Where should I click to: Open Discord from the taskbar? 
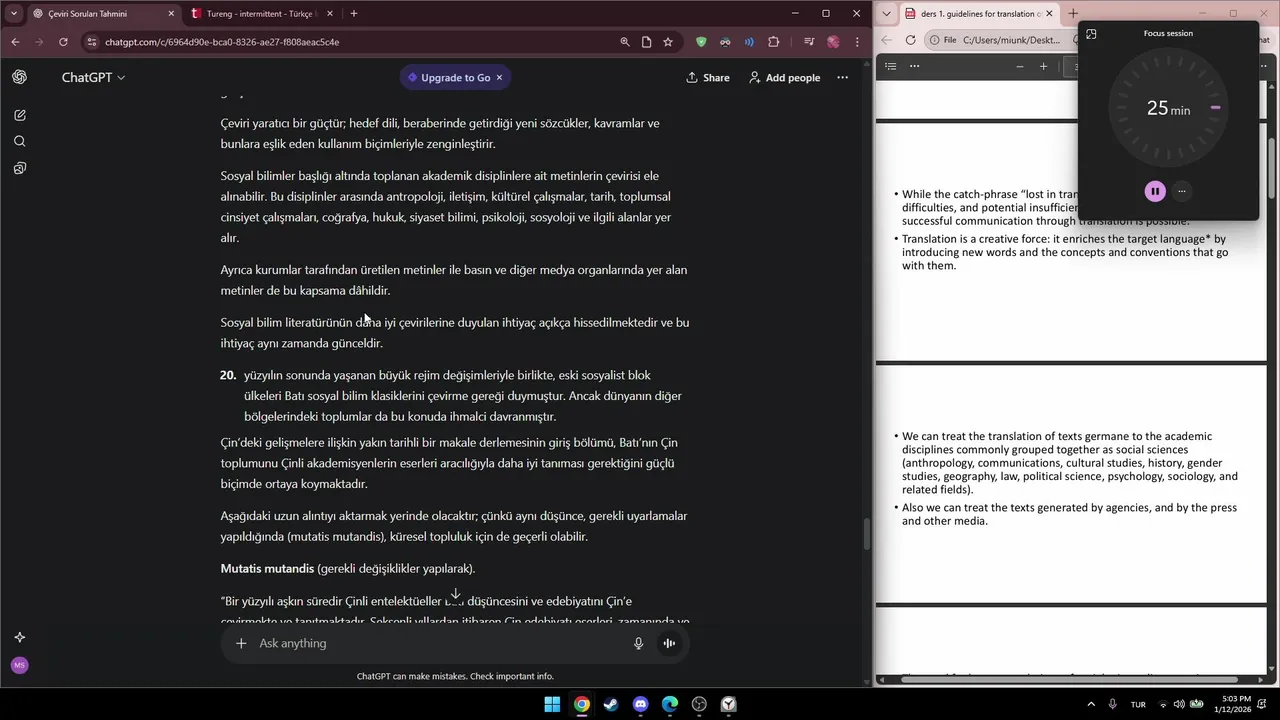[641, 704]
